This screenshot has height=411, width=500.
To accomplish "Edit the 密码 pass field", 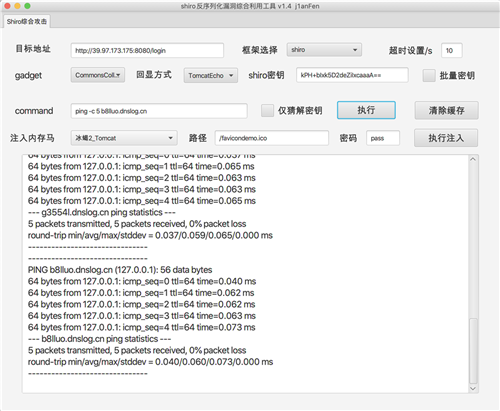I will click(383, 138).
